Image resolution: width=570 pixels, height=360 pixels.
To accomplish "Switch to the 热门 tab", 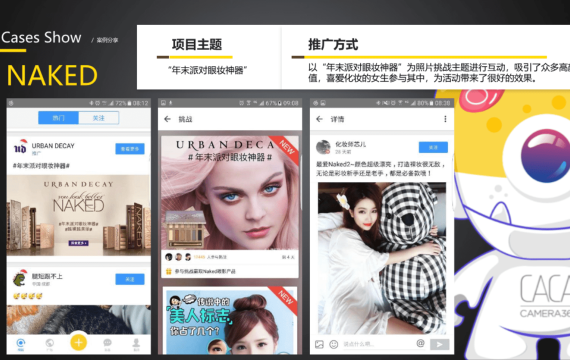I will coord(59,118).
